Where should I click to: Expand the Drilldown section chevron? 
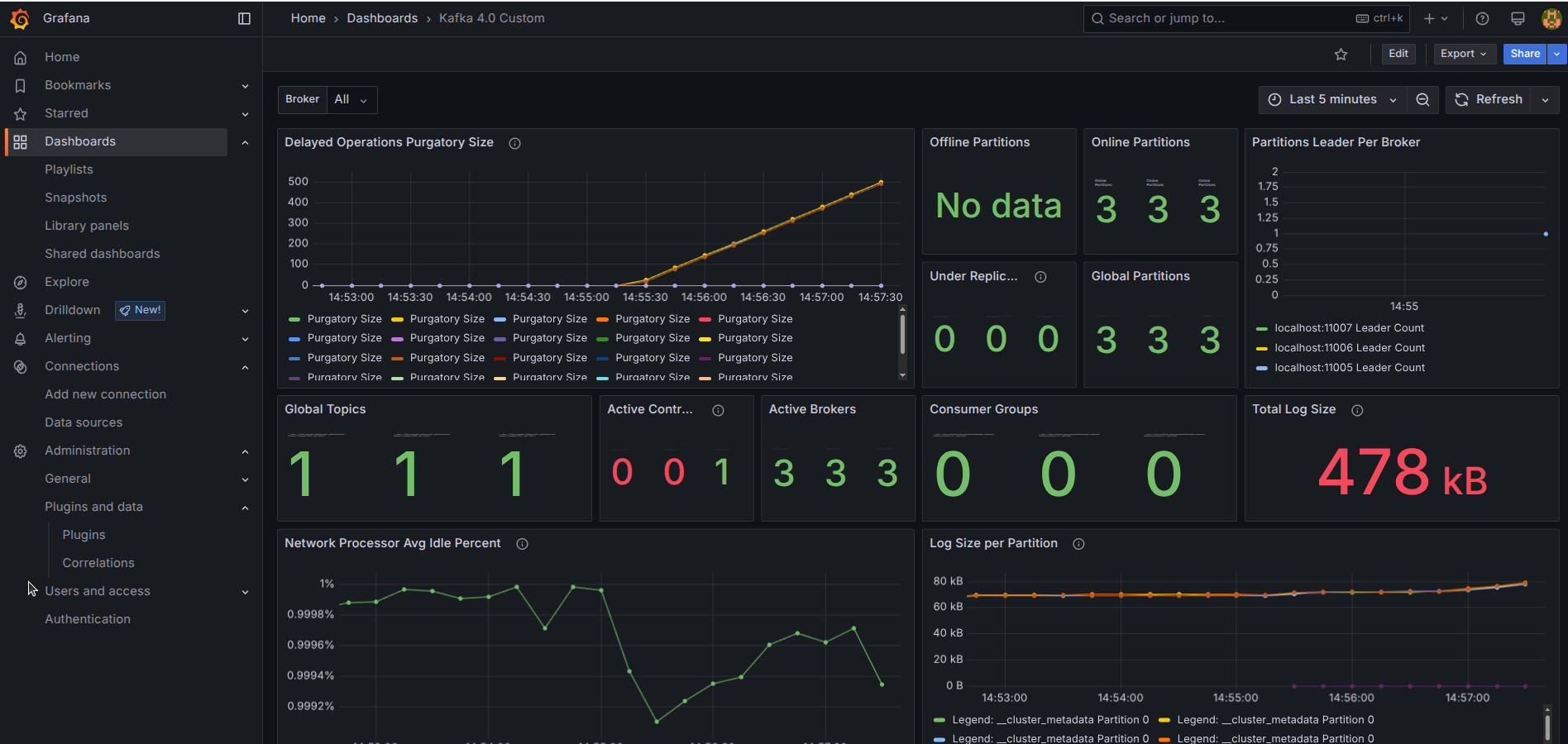pyautogui.click(x=245, y=311)
